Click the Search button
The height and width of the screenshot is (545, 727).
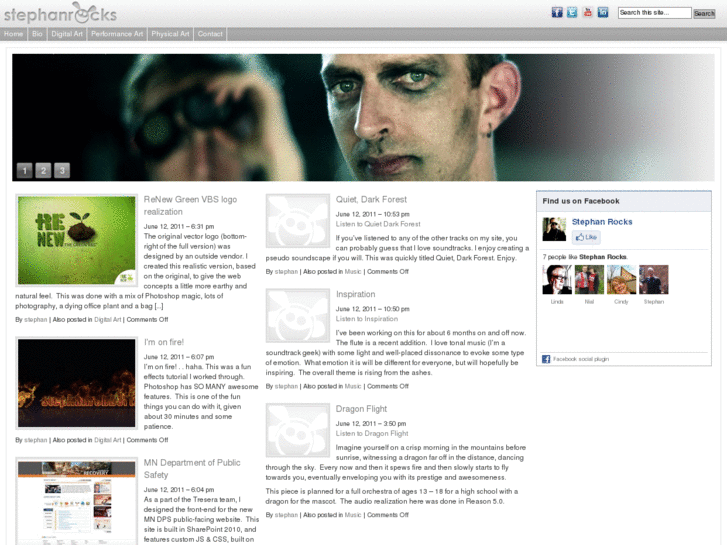704,13
